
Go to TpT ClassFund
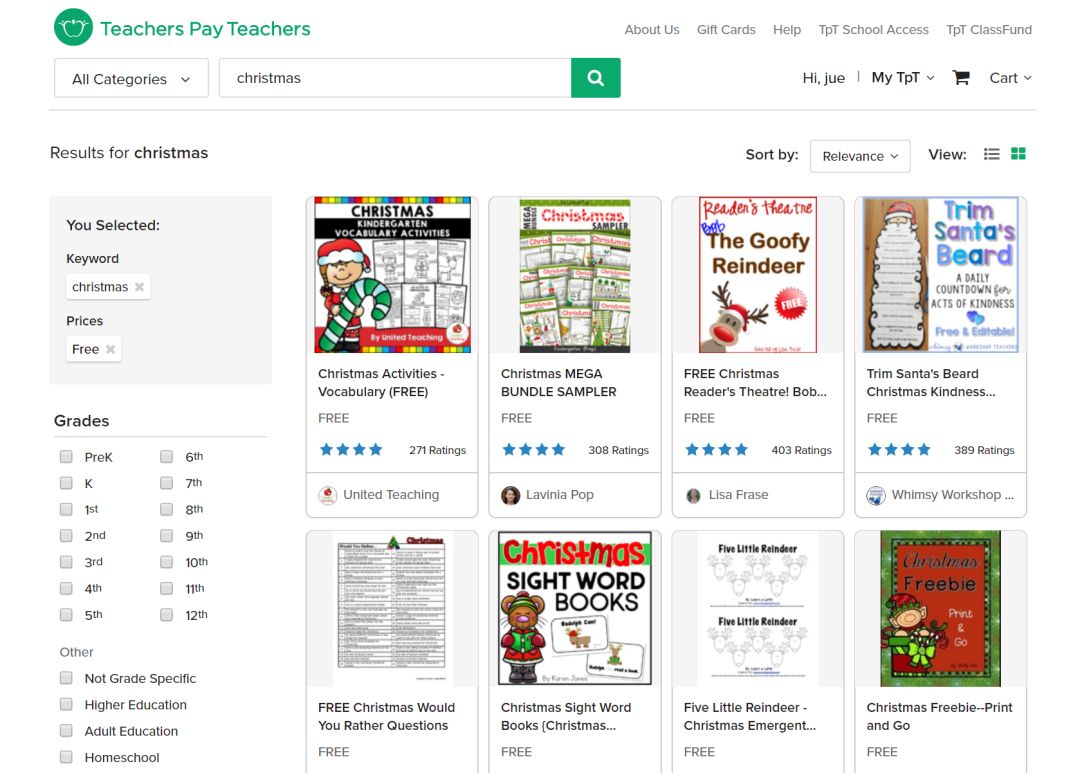(x=988, y=30)
